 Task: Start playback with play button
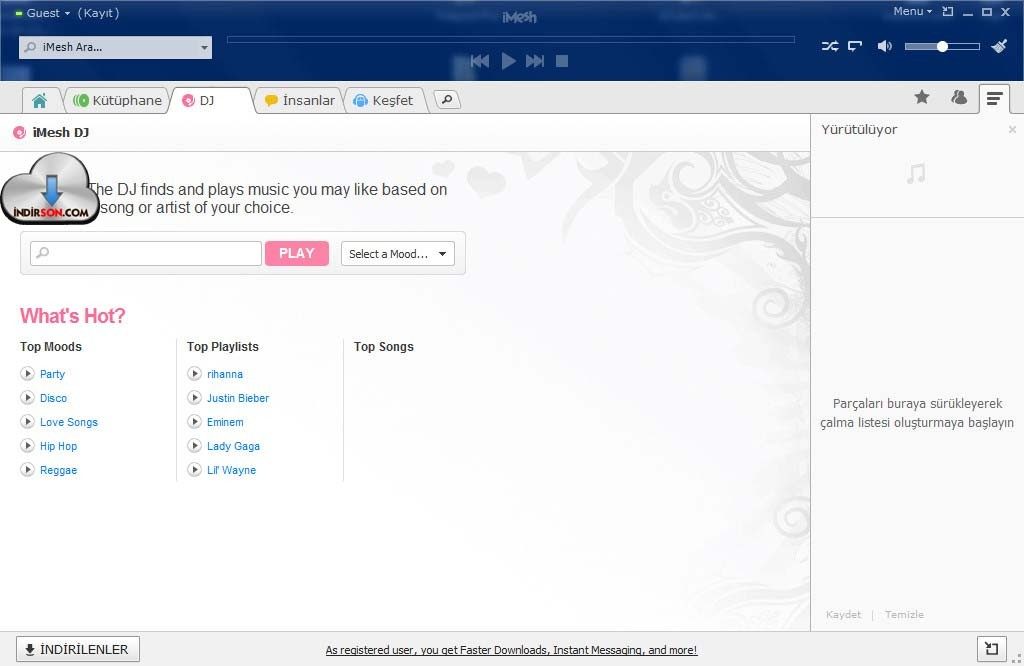pyautogui.click(x=508, y=61)
